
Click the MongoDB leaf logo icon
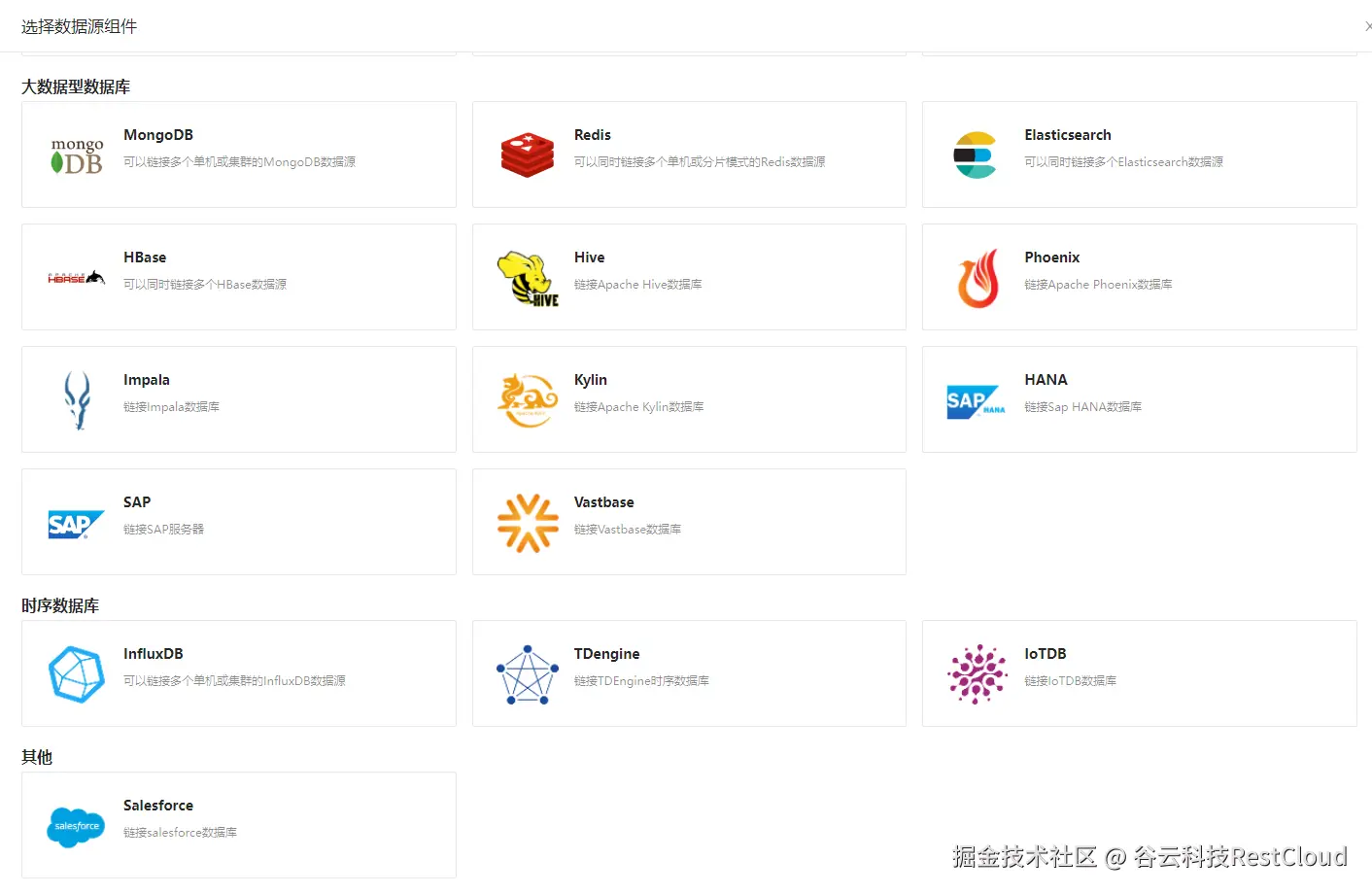[77, 155]
